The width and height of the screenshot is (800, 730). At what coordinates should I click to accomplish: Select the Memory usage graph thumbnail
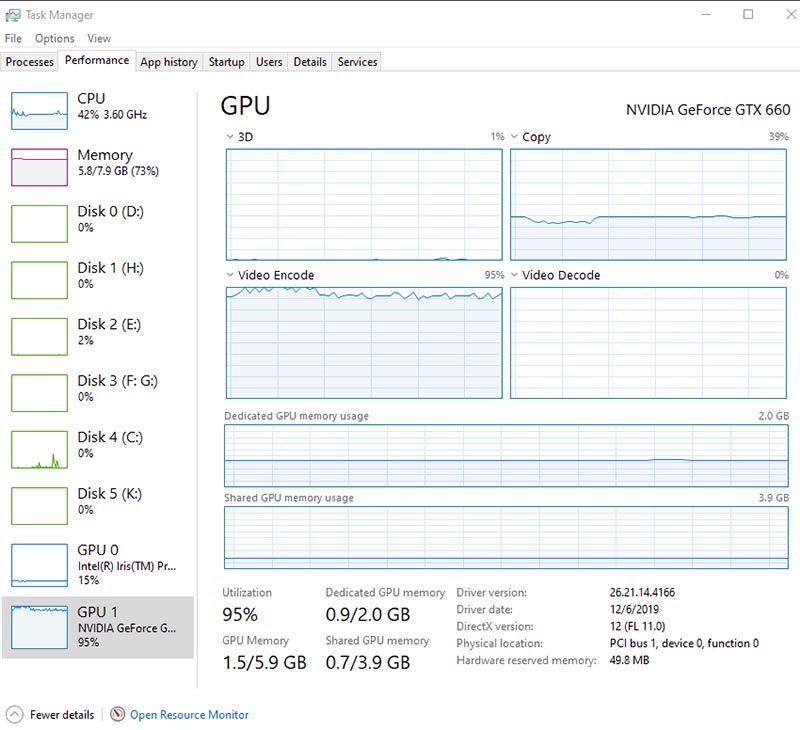click(39, 167)
